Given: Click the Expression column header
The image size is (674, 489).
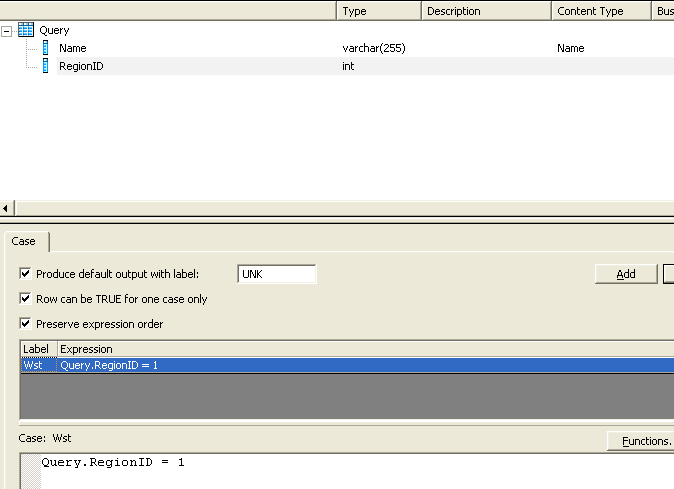Looking at the screenshot, I should [x=365, y=349].
